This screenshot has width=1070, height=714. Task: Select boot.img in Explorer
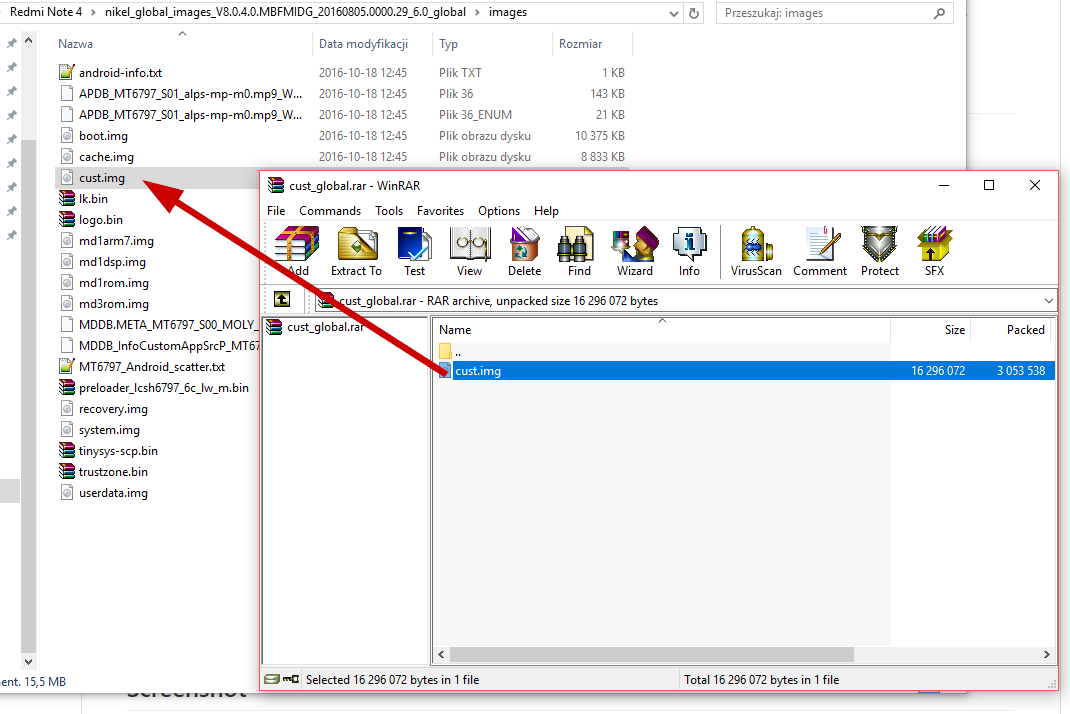pyautogui.click(x=103, y=136)
